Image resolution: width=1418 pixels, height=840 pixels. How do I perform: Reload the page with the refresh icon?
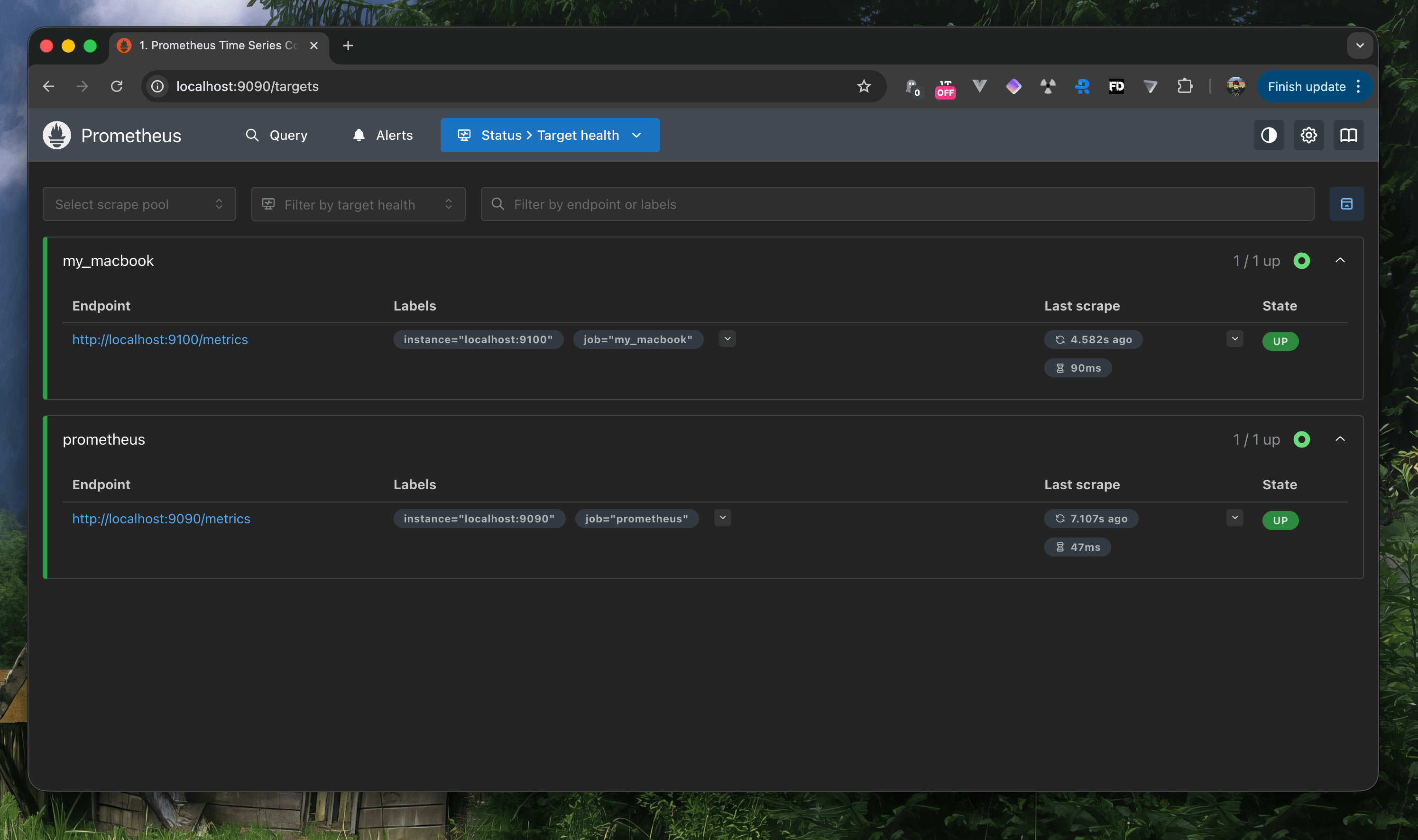pos(117,87)
